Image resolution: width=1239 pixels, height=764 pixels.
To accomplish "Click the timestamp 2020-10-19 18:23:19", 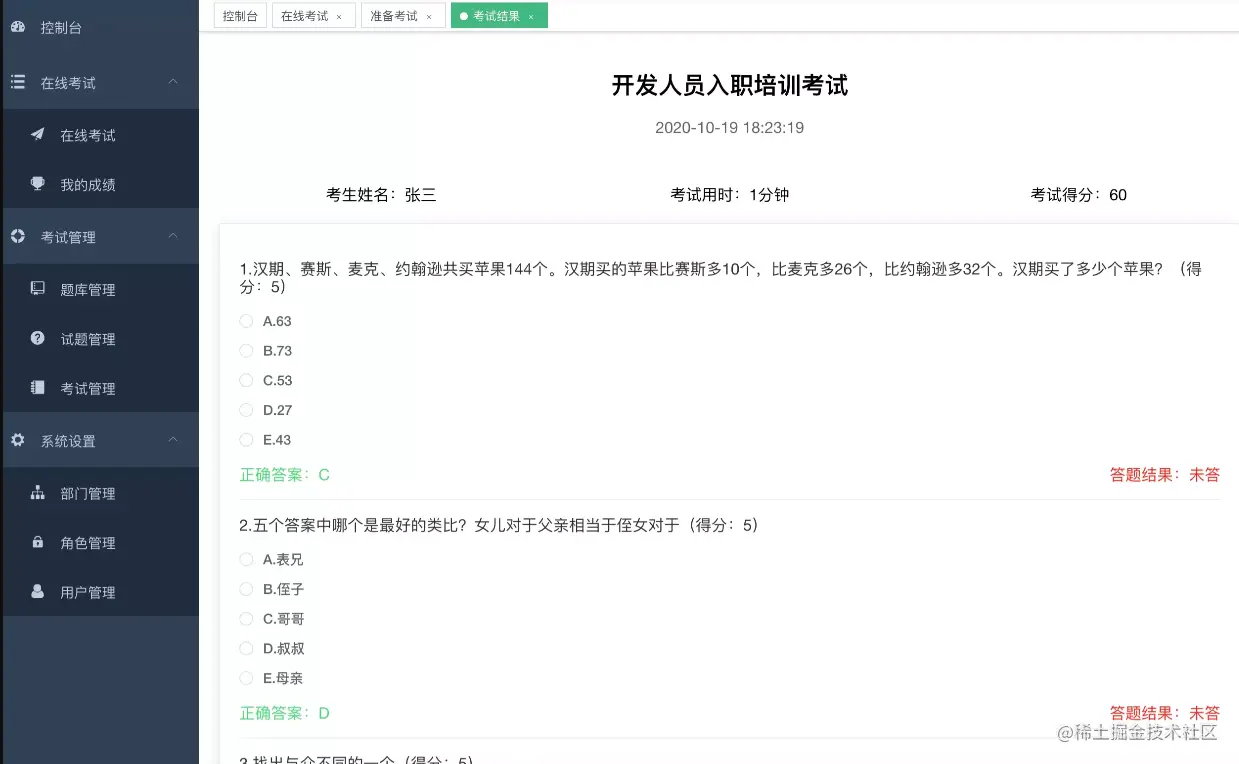I will (x=730, y=128).
